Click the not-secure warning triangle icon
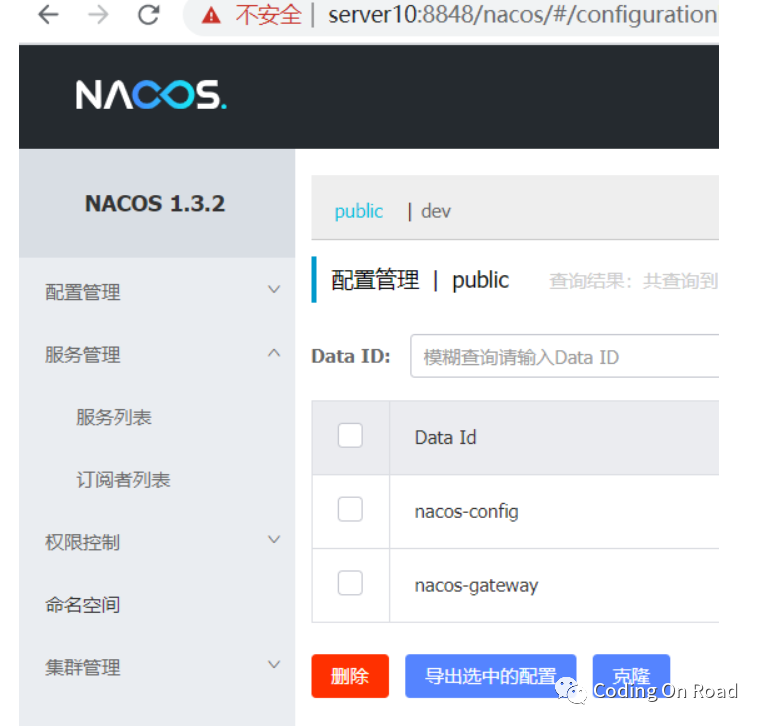The image size is (763, 726). [211, 16]
